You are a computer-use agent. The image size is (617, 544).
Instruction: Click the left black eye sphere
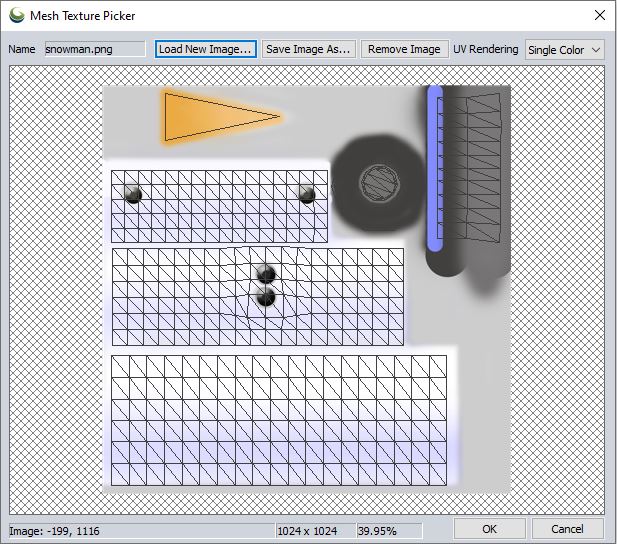(132, 194)
